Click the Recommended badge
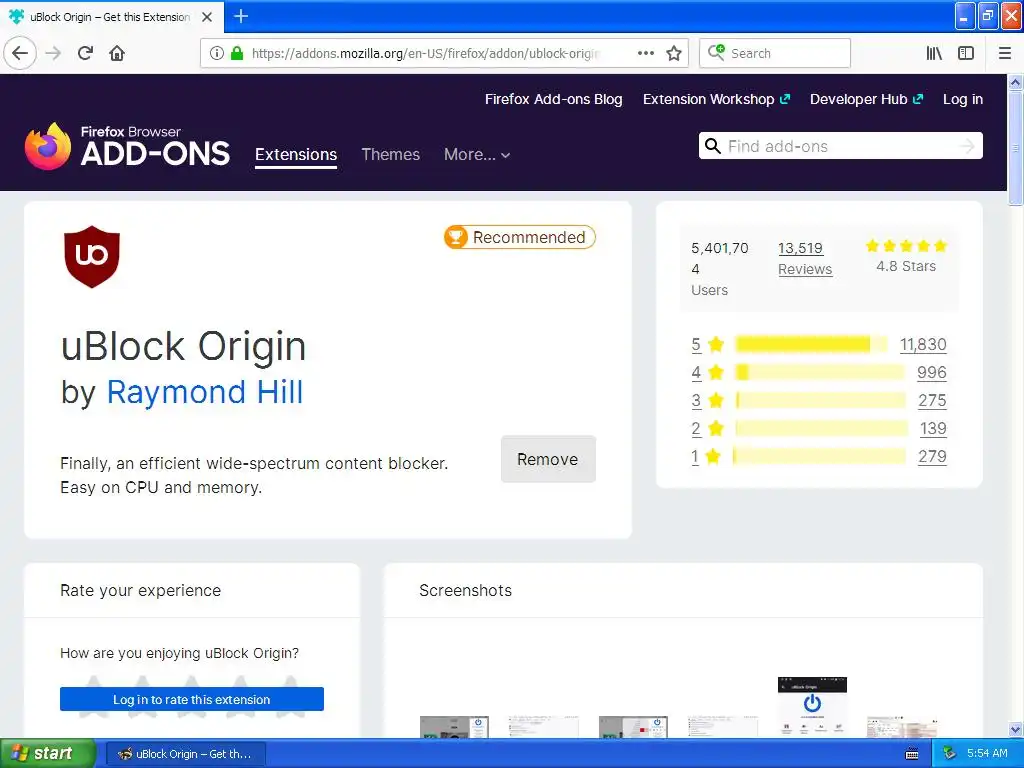This screenshot has width=1024, height=768. pyautogui.click(x=520, y=237)
